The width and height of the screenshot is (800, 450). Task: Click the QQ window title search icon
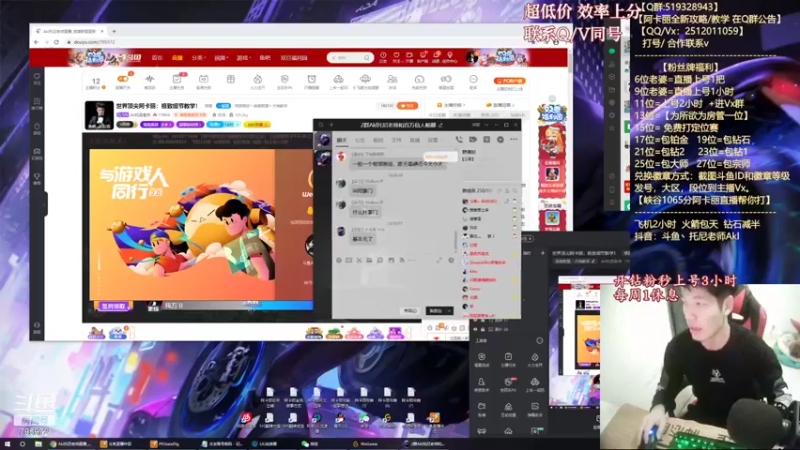tap(321, 124)
